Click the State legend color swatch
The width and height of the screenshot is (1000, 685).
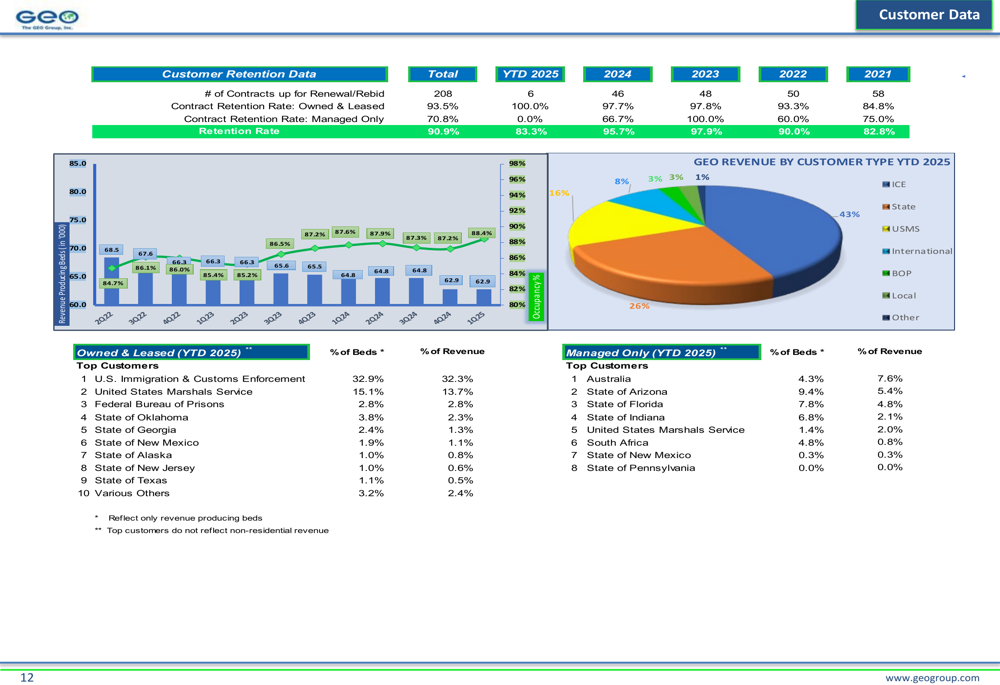(886, 207)
